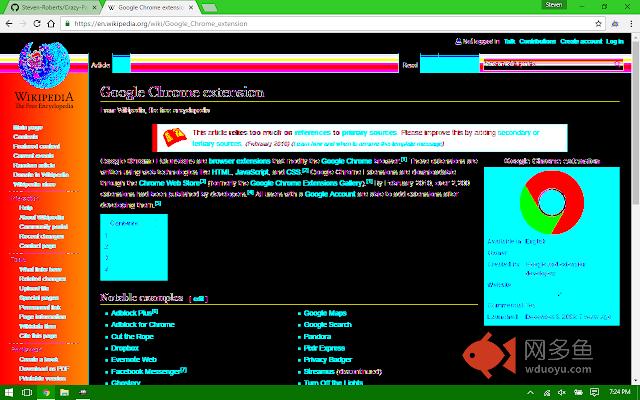Open the Cut the Rope link

click(x=132, y=336)
